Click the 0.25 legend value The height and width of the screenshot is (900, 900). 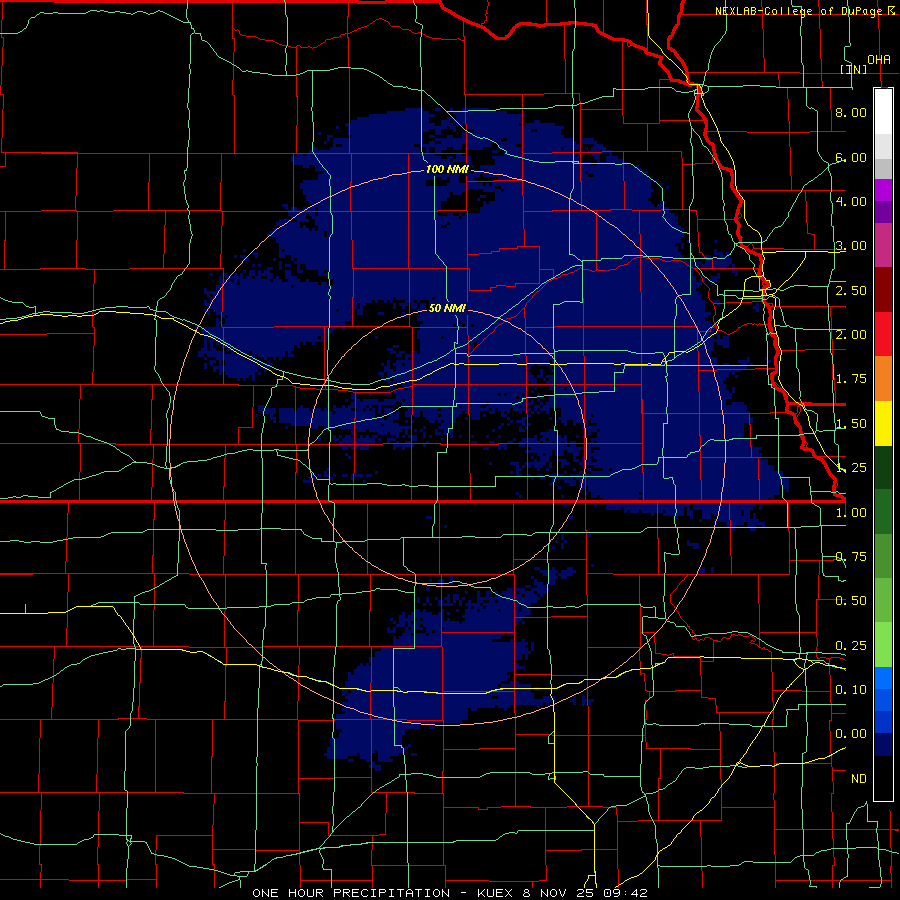click(851, 646)
